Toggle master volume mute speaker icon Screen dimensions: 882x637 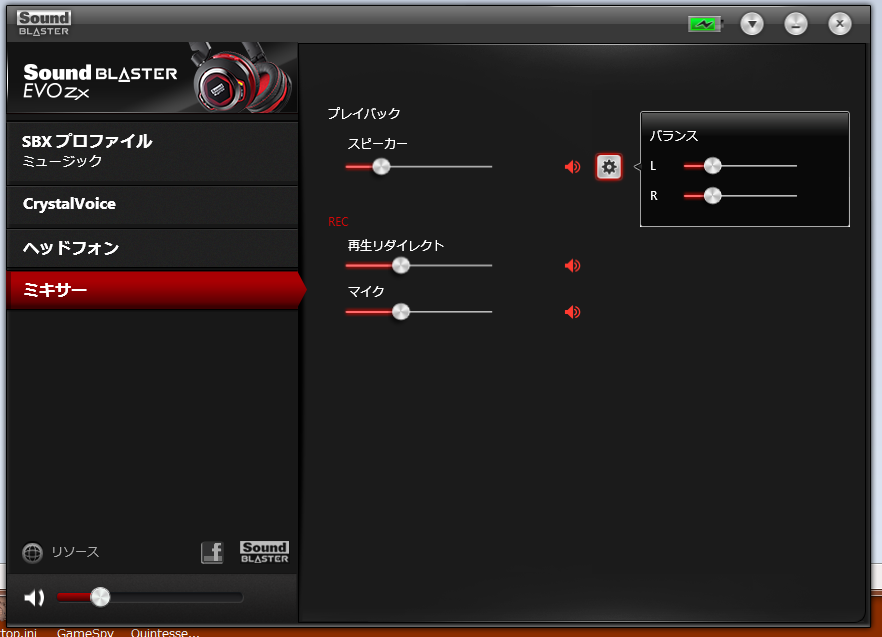point(34,597)
